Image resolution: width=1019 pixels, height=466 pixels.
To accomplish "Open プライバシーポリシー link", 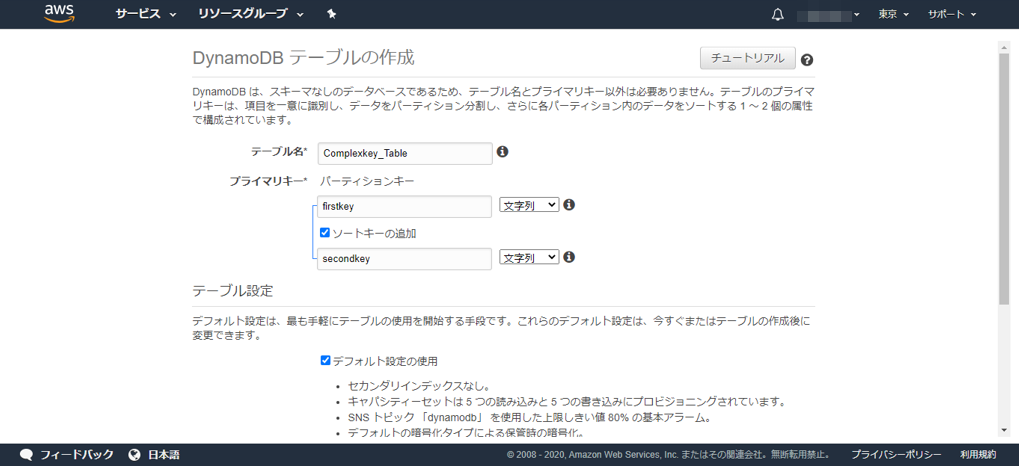I will [x=896, y=454].
